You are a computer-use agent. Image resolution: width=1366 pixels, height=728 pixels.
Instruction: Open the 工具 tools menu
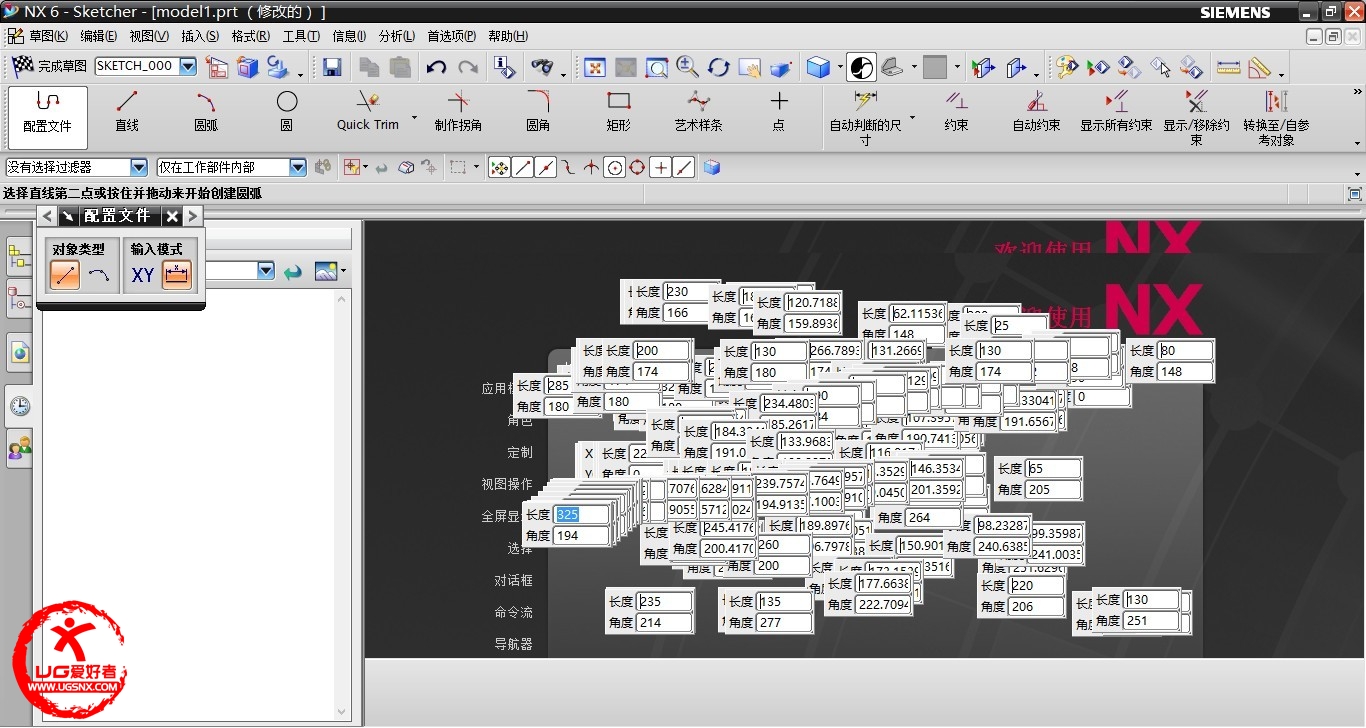pyautogui.click(x=301, y=36)
